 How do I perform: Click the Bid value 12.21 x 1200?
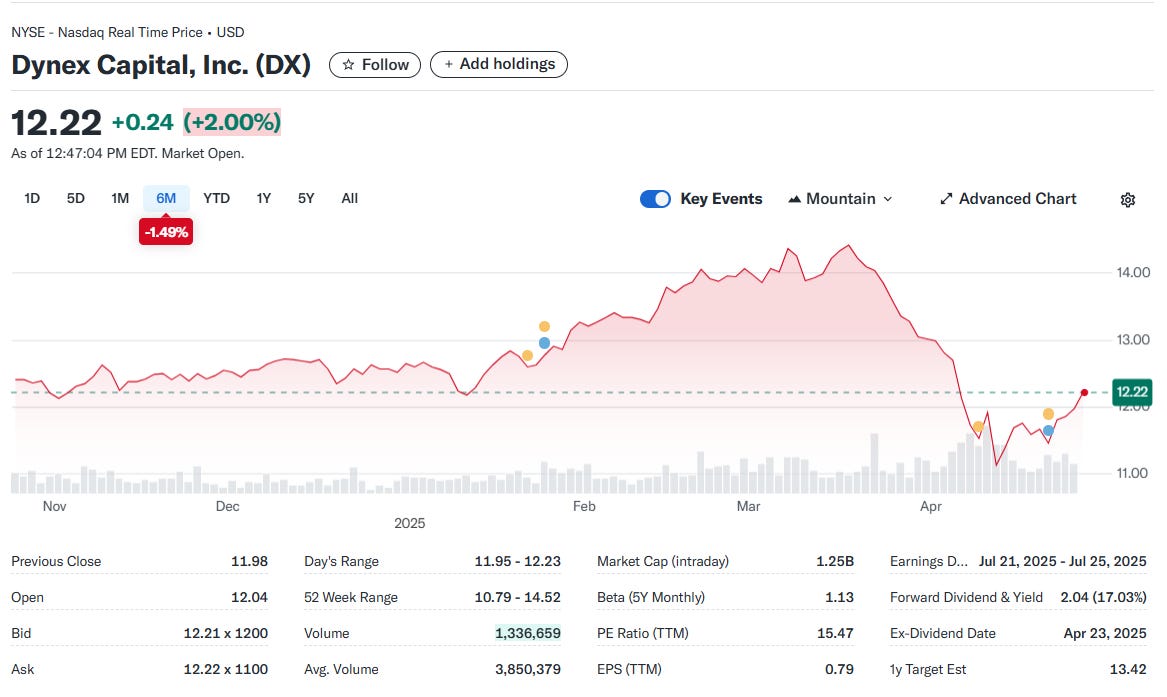226,634
